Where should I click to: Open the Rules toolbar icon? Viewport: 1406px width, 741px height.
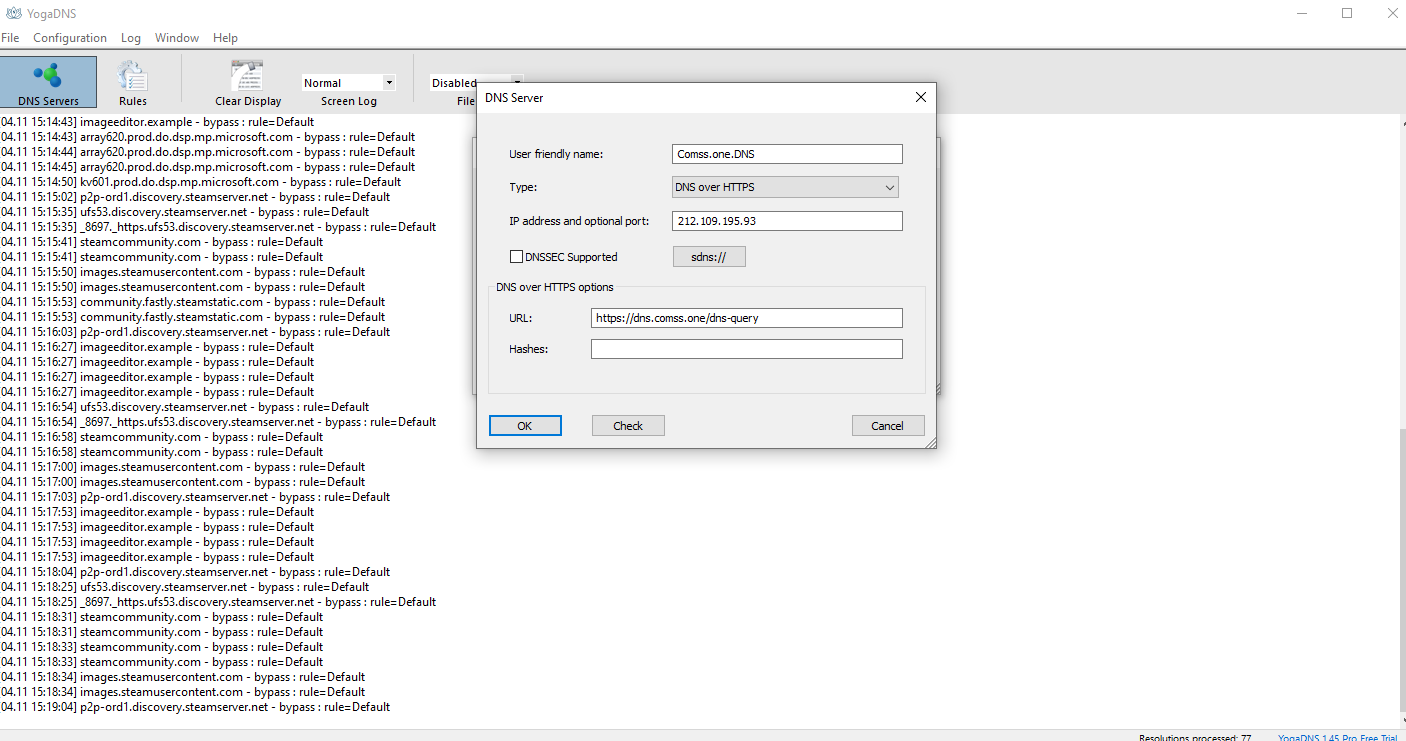[132, 82]
